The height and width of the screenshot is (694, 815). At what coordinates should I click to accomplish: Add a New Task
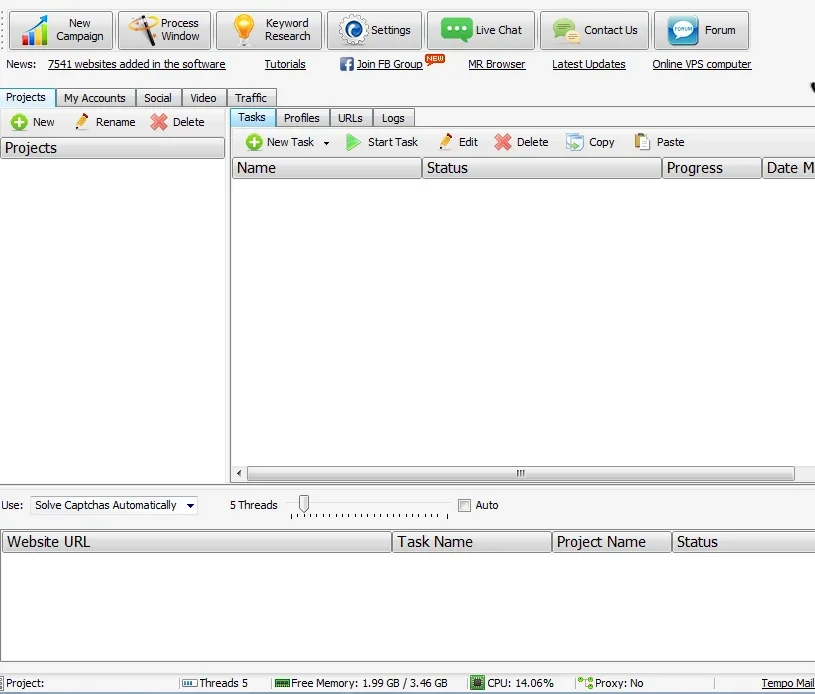pos(281,142)
